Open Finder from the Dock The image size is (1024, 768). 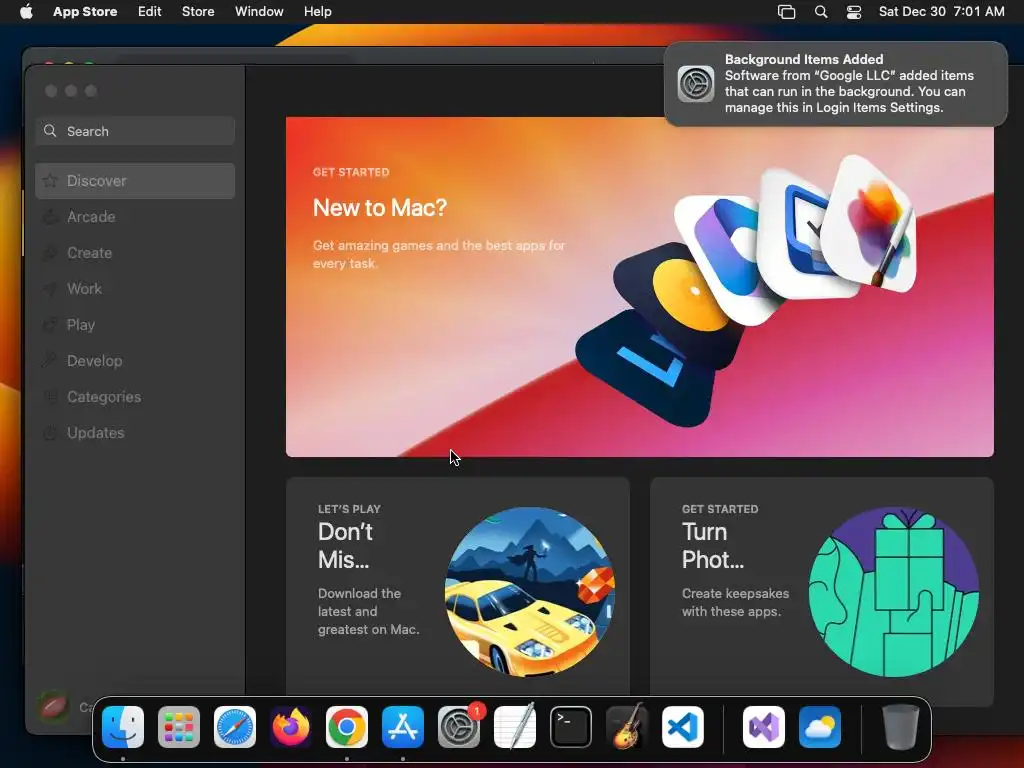point(123,727)
